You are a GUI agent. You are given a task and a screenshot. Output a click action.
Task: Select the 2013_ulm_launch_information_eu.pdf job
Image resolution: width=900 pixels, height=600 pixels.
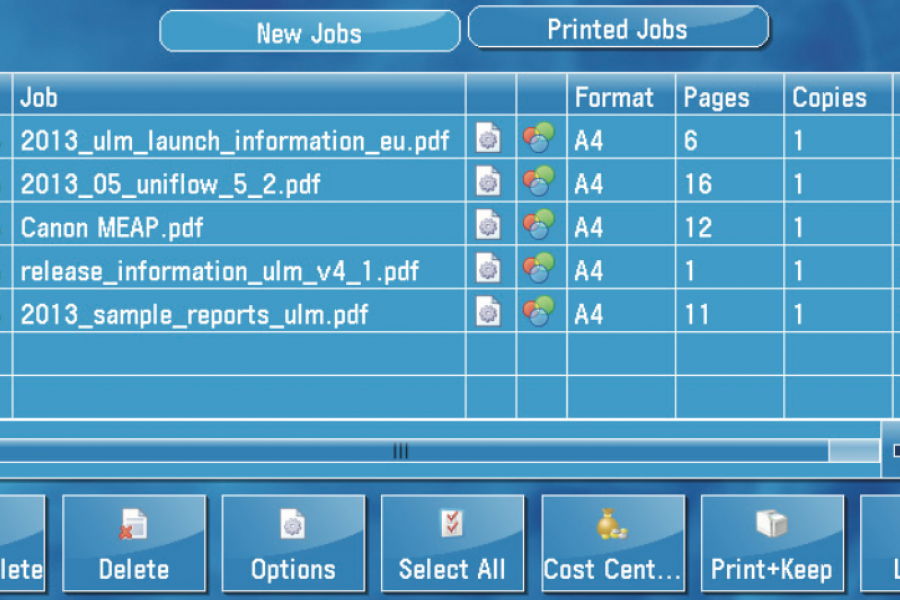tap(235, 140)
